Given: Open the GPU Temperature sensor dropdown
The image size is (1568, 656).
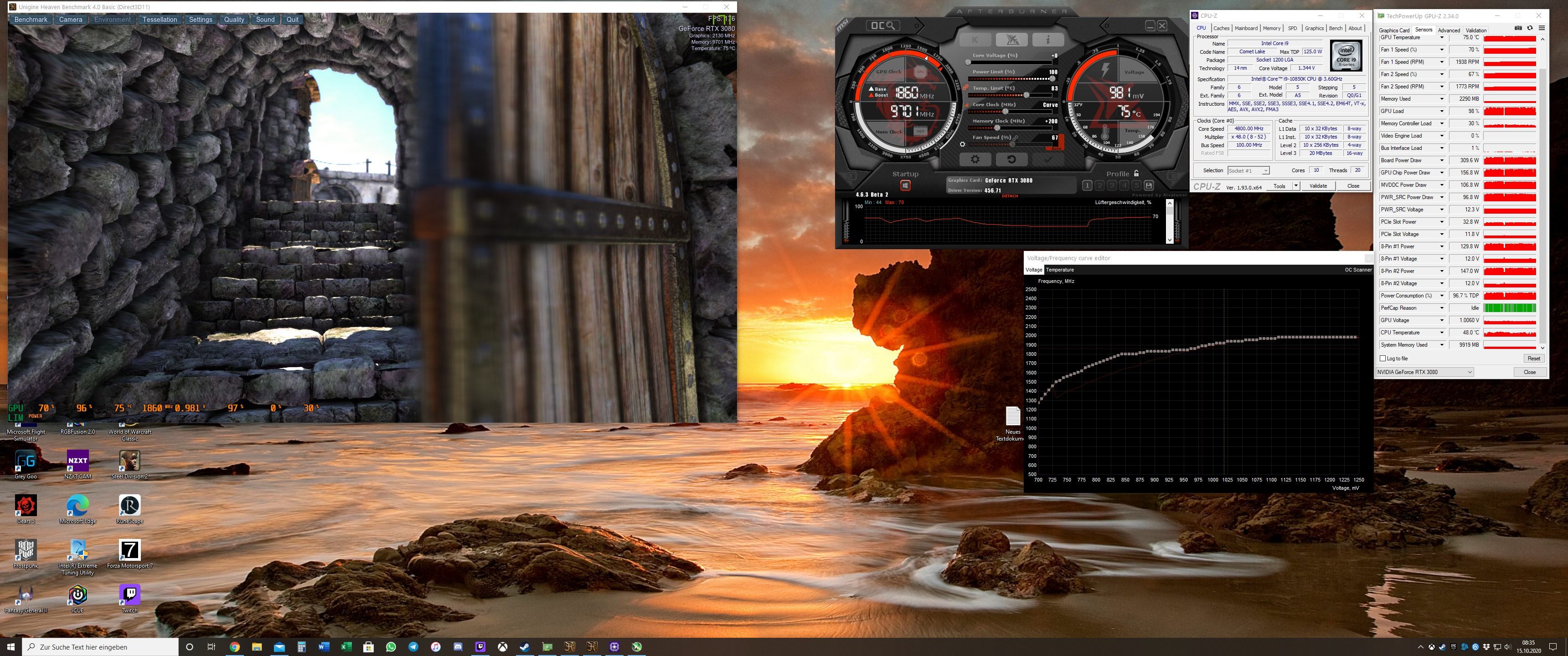Looking at the screenshot, I should pyautogui.click(x=1441, y=38).
